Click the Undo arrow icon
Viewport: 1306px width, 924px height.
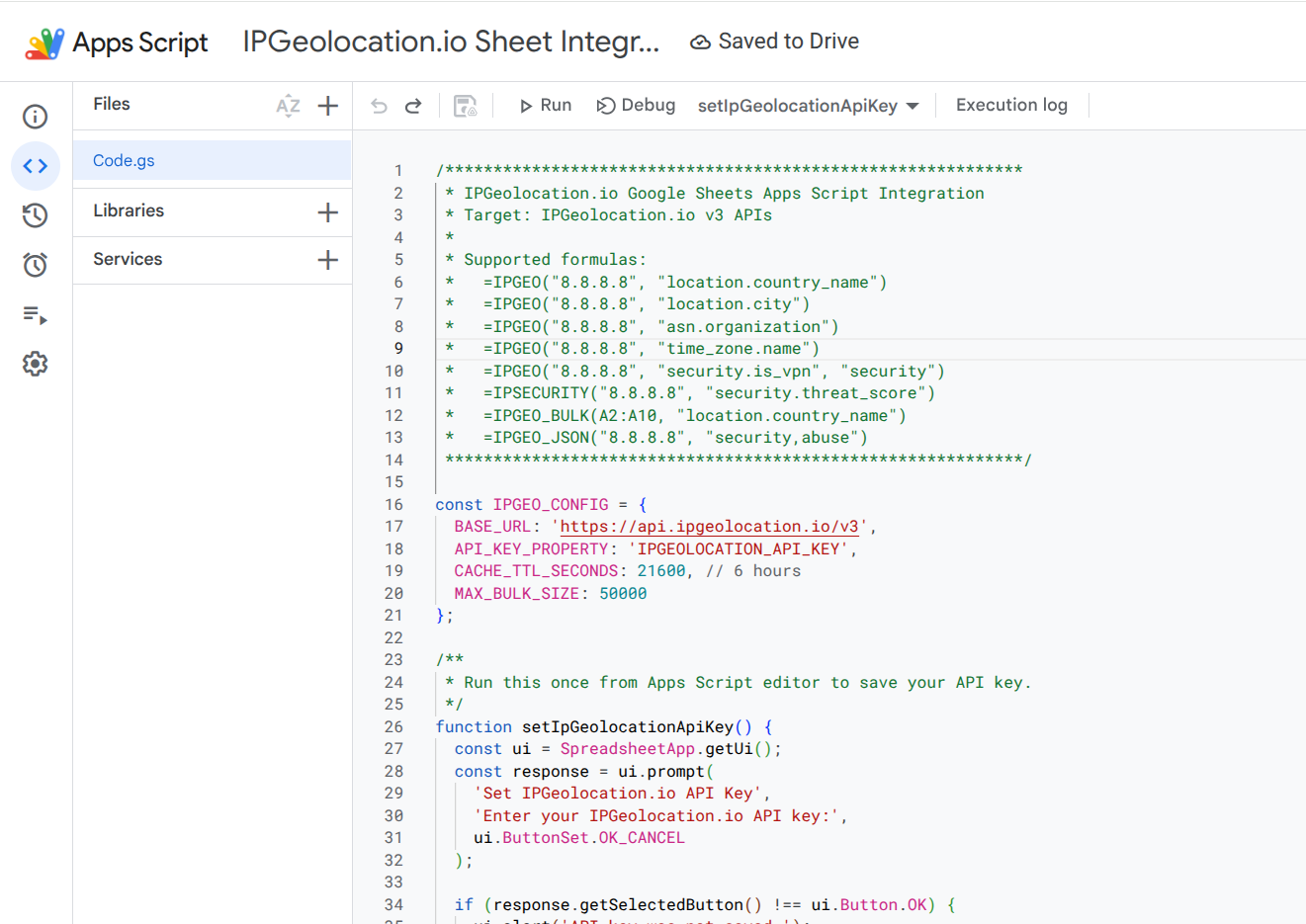click(x=379, y=106)
